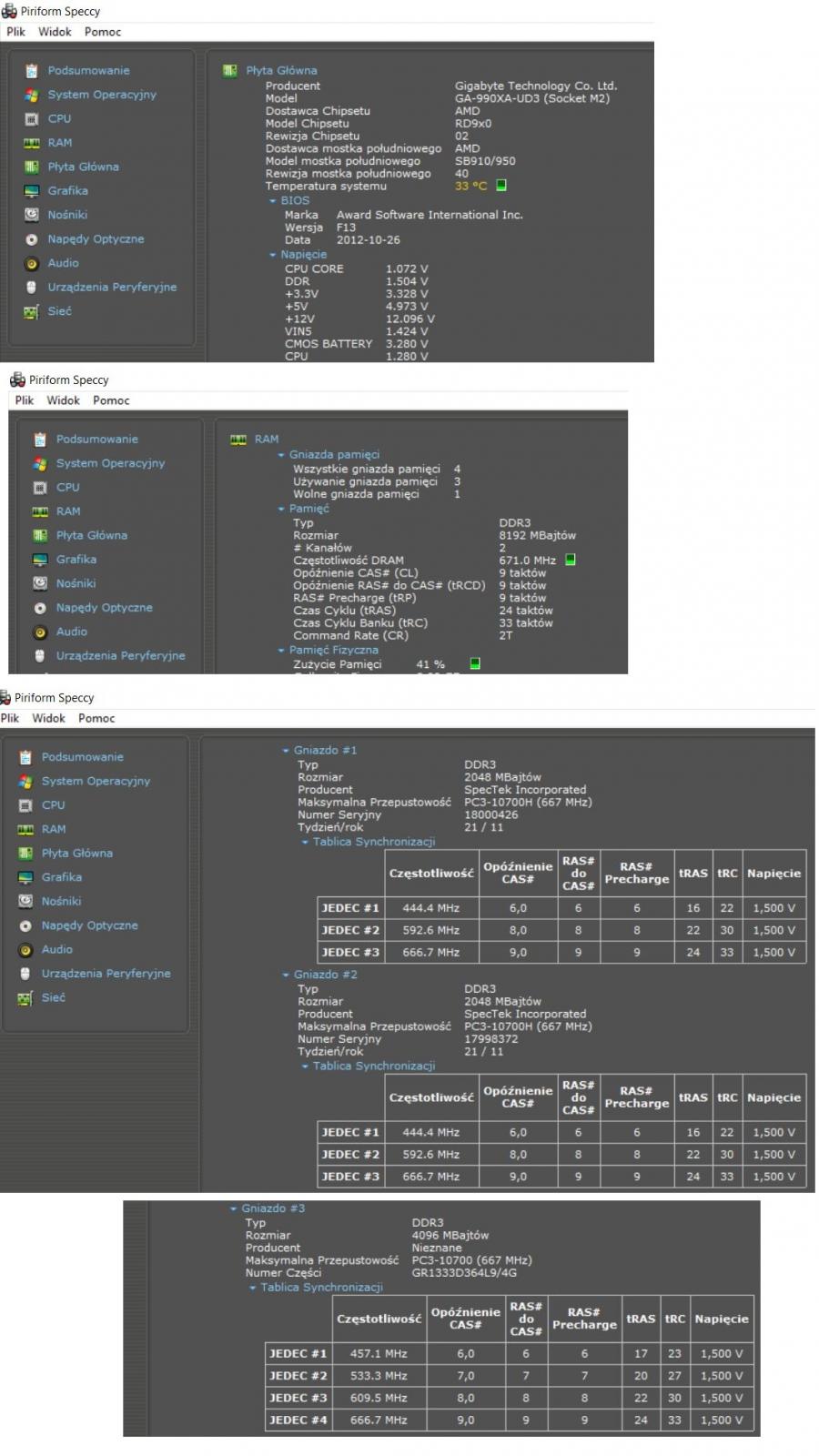Collapse the Gniazdo #1 node

[286, 751]
